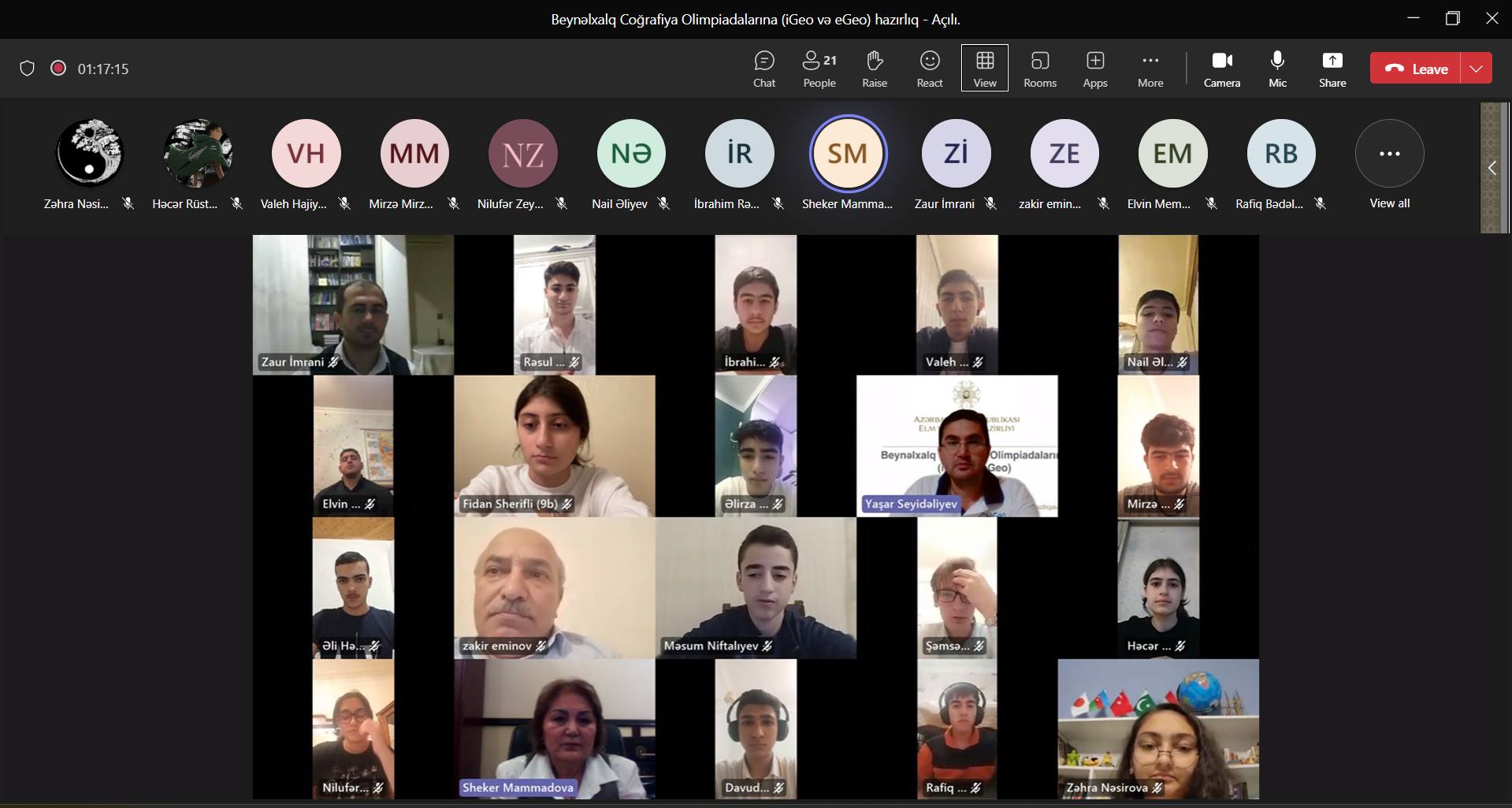Screen dimensions: 1512x808
Task: Collapse the side panel chevron arrow
Action: click(1492, 168)
